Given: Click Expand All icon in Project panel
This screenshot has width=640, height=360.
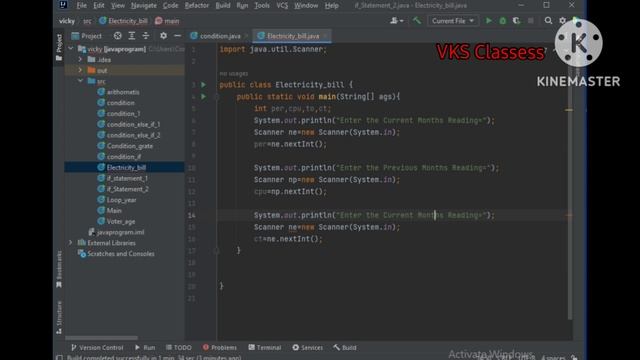Looking at the screenshot, I should point(131,36).
